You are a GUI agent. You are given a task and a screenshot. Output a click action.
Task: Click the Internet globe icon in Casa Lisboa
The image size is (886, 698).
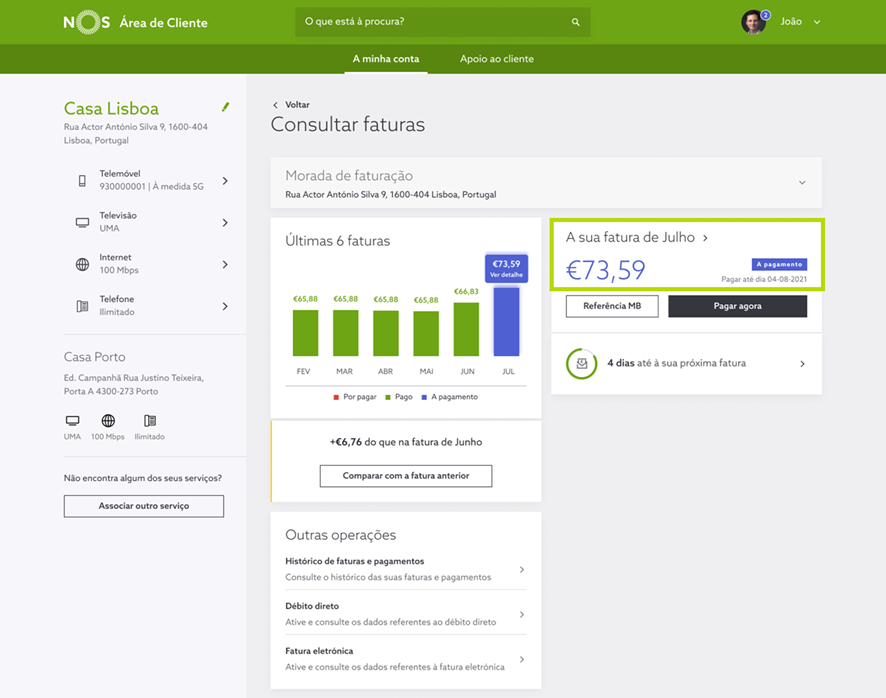[x=82, y=265]
